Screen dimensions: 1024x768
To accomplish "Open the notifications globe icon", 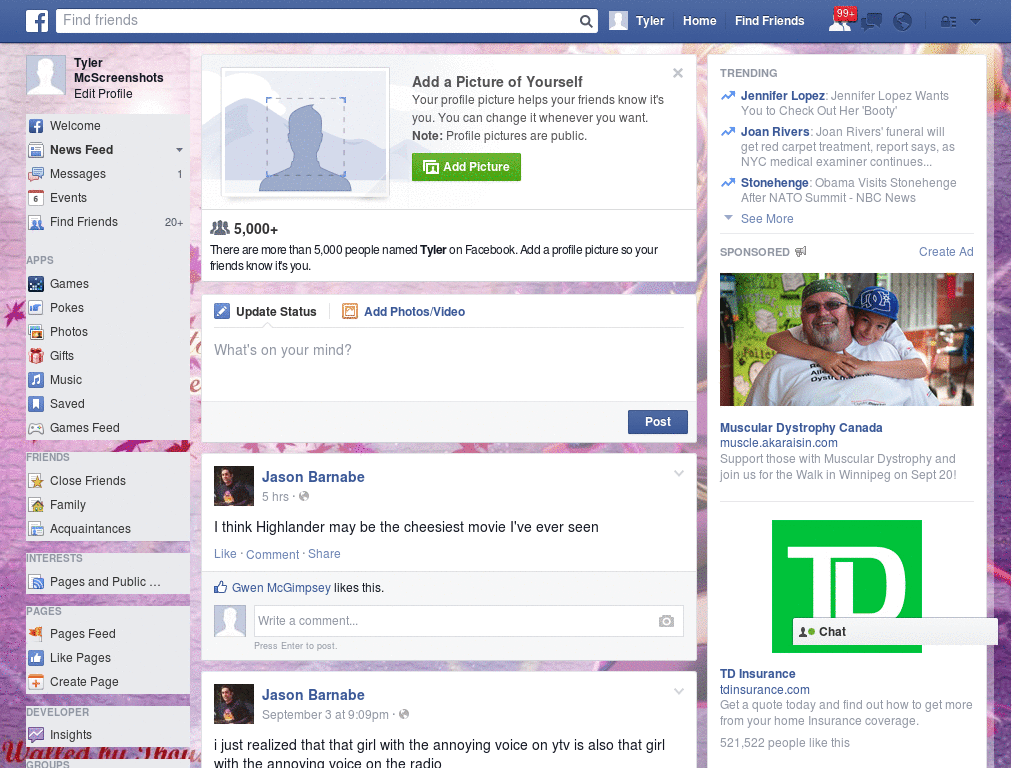I will [x=903, y=22].
